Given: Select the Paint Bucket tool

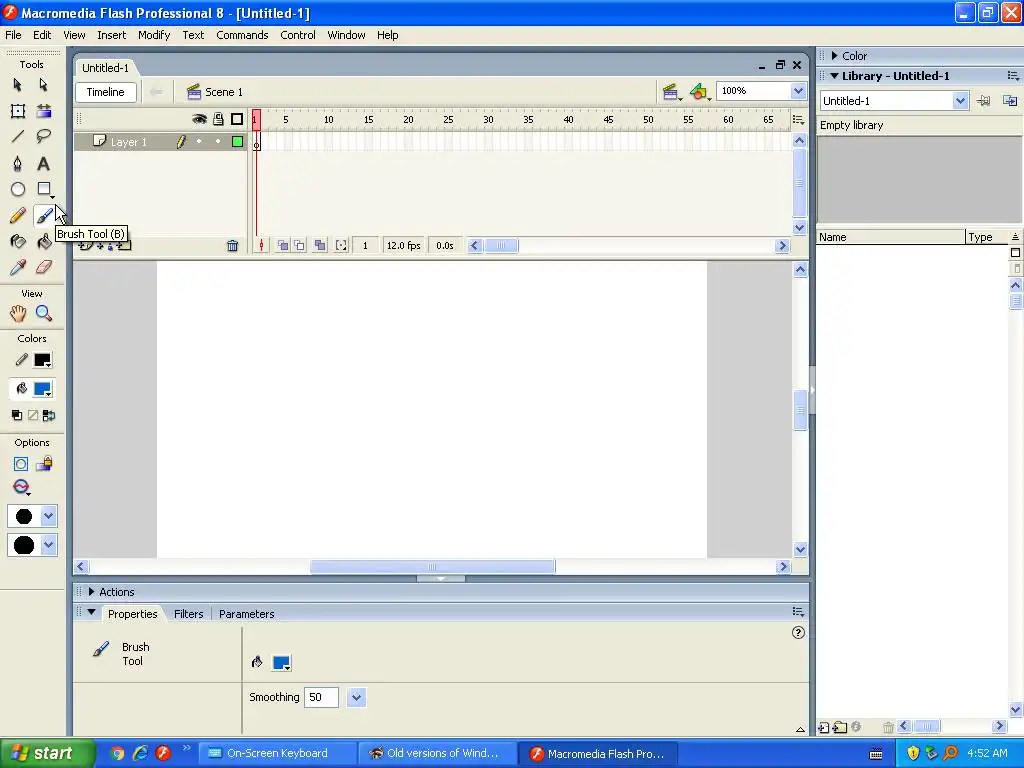Looking at the screenshot, I should [44, 242].
